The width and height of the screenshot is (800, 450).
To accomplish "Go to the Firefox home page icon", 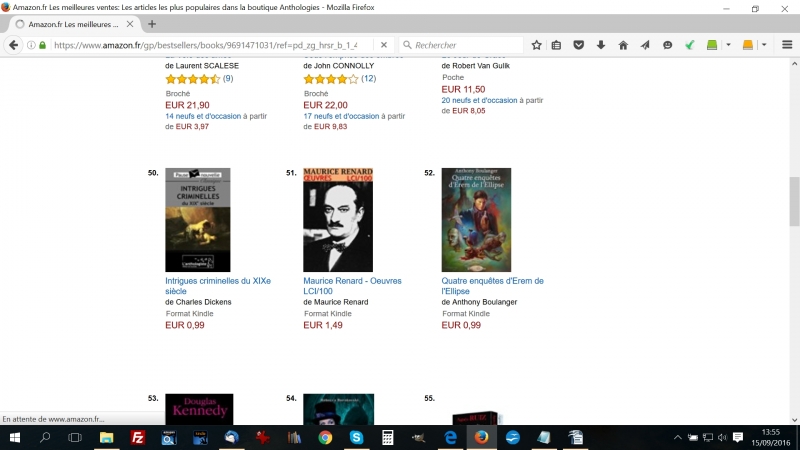I will tap(623, 45).
